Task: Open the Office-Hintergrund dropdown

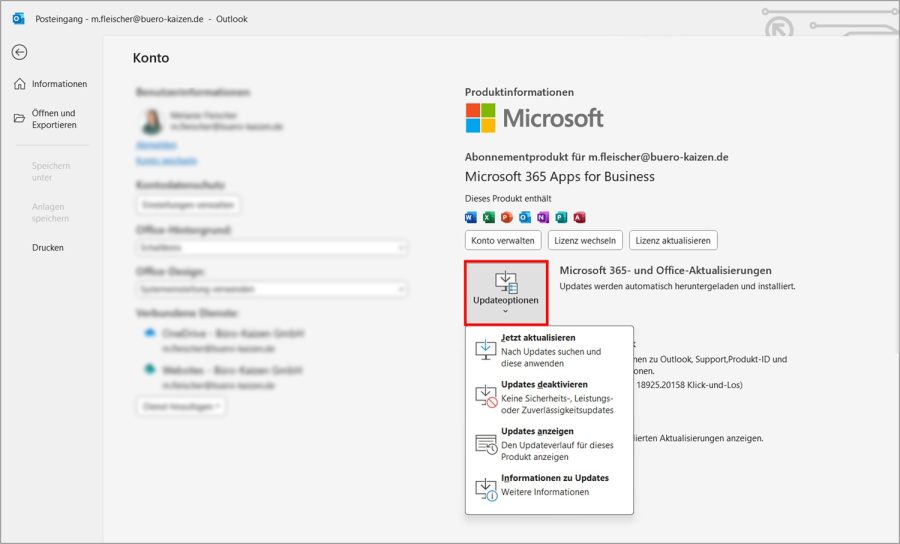Action: (271, 248)
